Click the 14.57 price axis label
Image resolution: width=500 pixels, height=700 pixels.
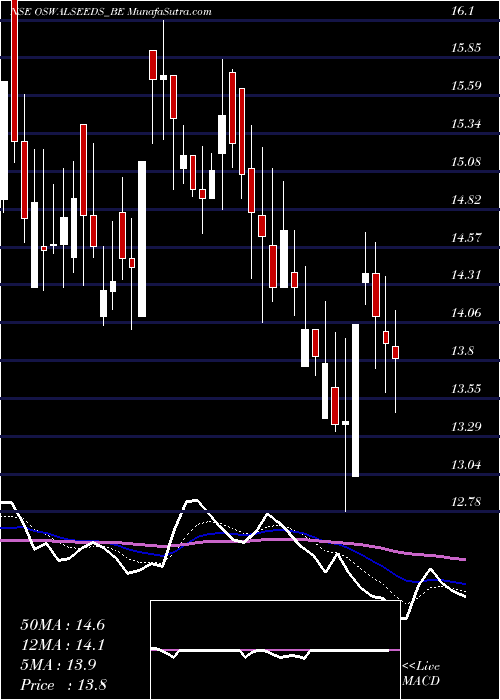coord(466,237)
